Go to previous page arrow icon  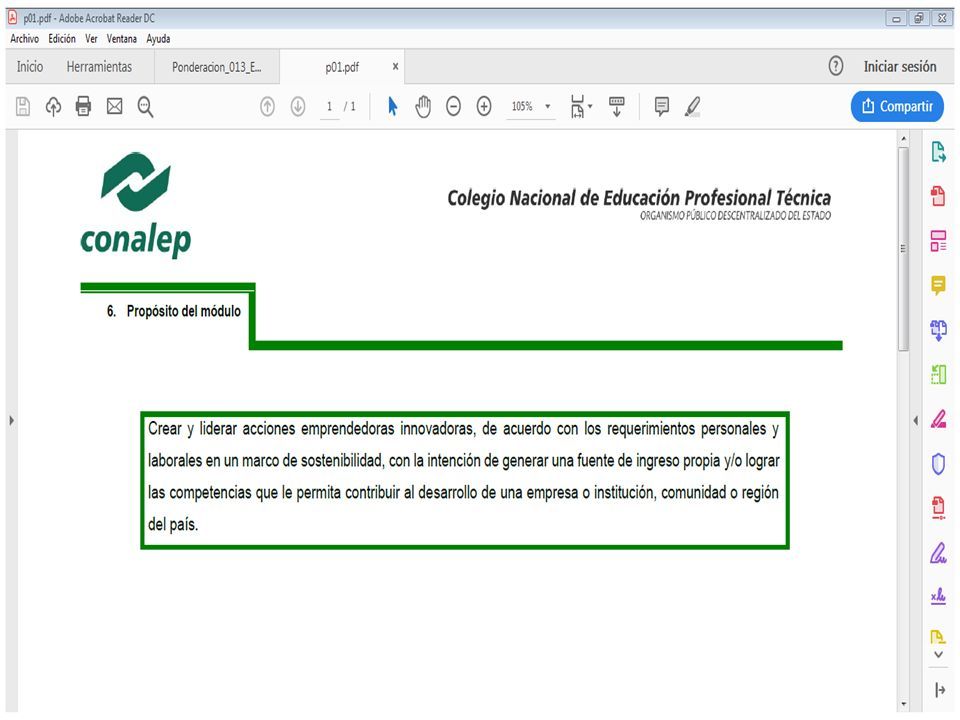(267, 107)
